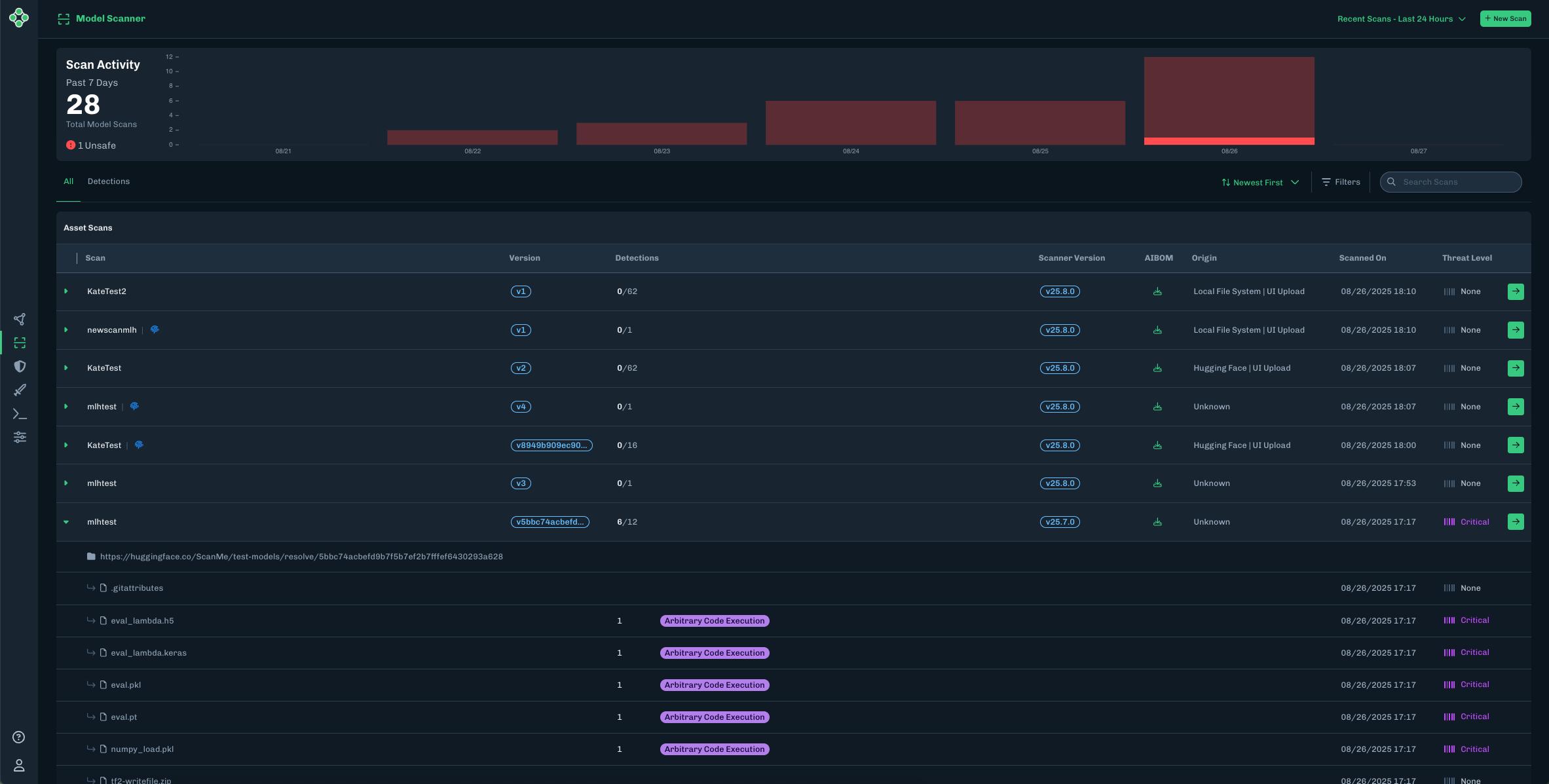Open the Filters button
This screenshot has width=1549, height=784.
coord(1341,182)
